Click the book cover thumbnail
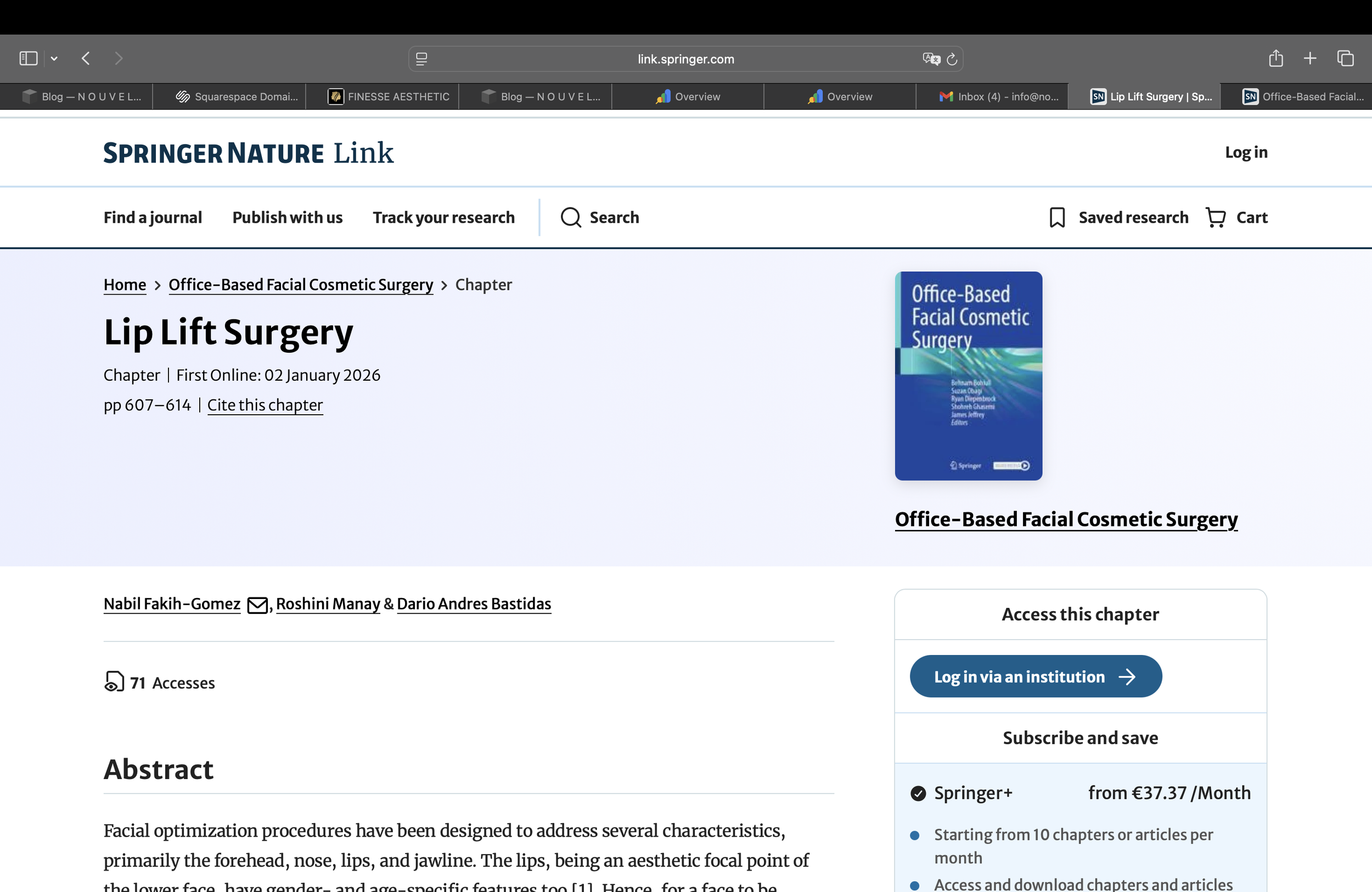 tap(968, 376)
